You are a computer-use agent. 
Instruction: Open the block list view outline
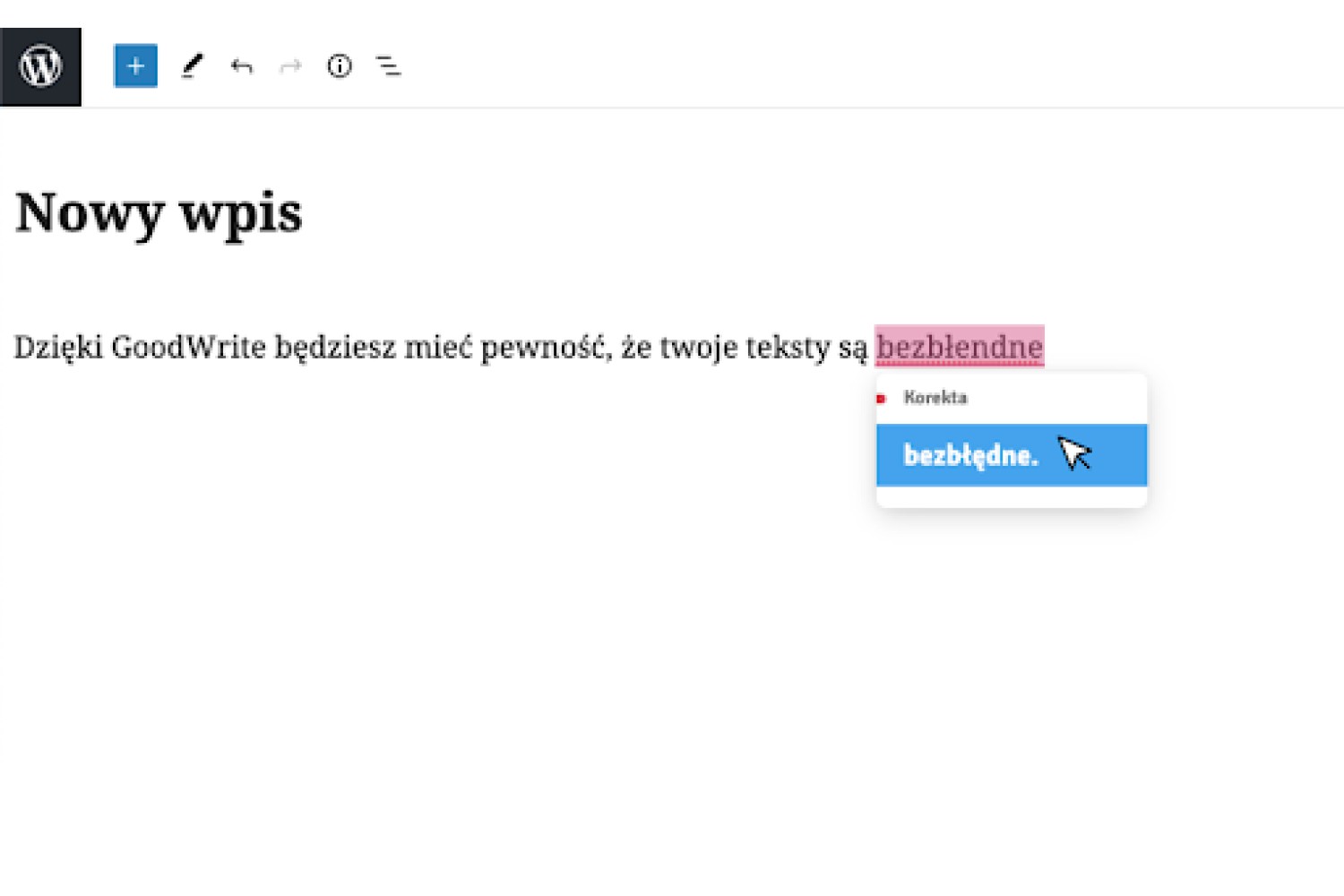pyautogui.click(x=388, y=66)
